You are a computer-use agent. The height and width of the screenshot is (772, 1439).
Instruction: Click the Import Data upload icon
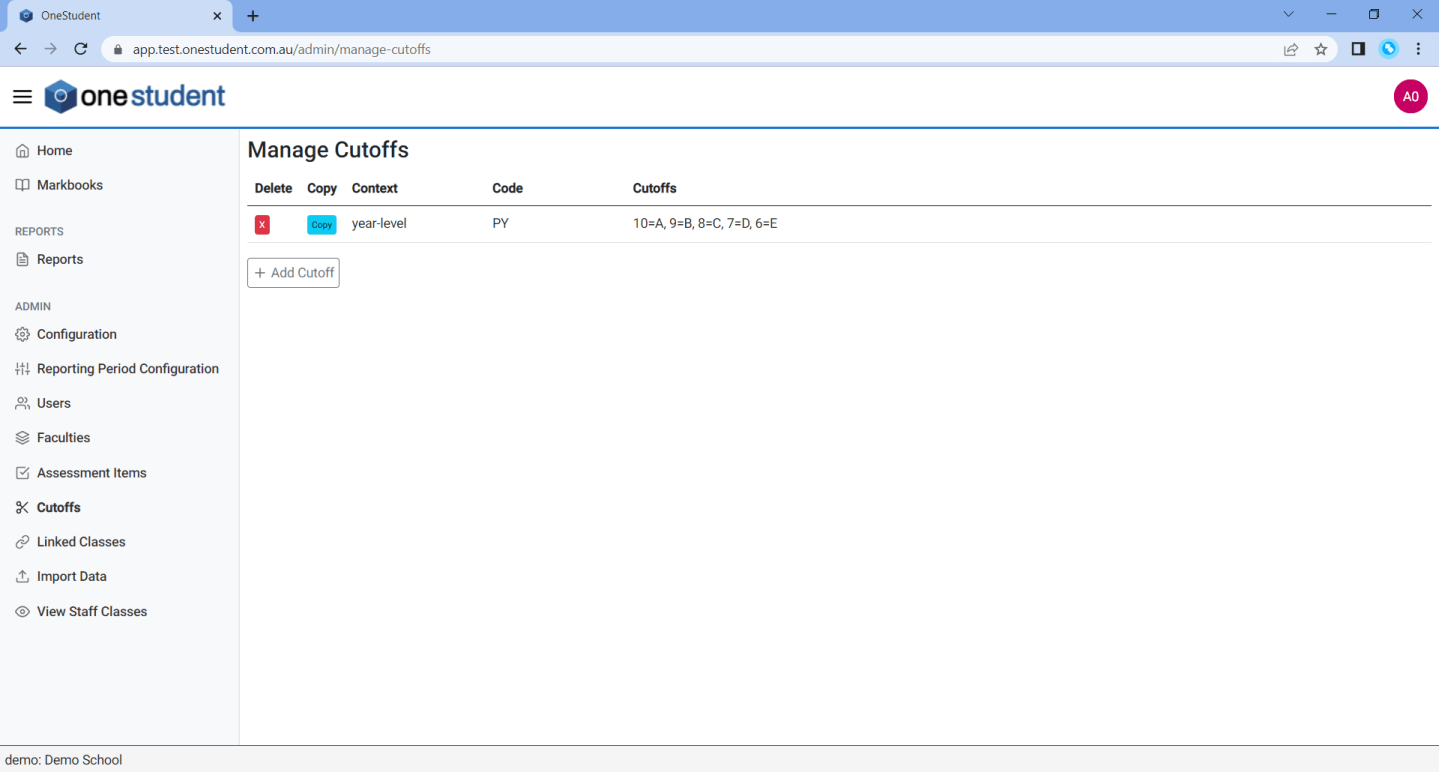[x=22, y=576]
